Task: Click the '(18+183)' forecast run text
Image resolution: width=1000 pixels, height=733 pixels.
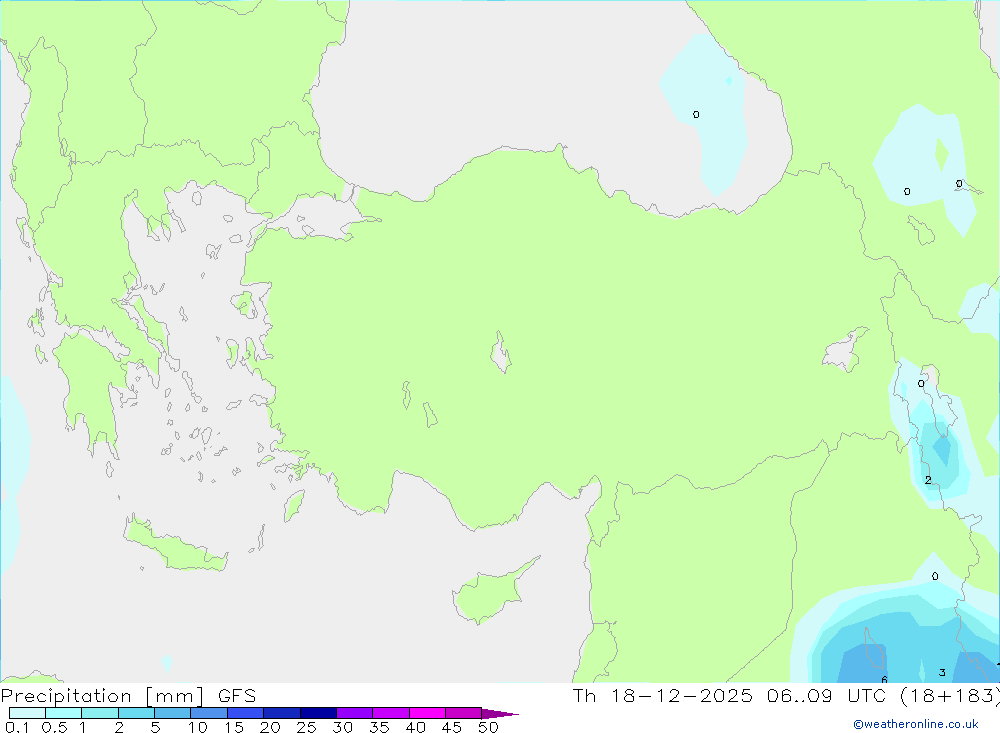Action: (950, 695)
